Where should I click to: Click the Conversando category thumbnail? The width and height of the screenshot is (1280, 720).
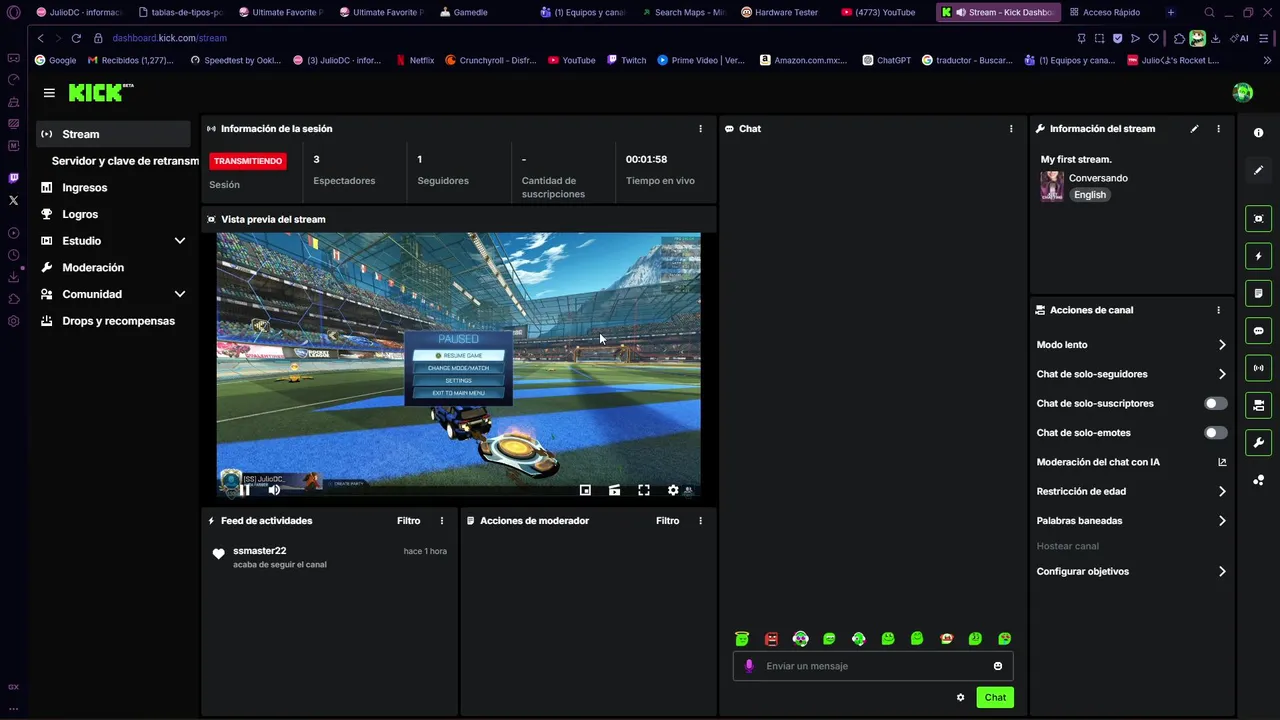(x=1052, y=186)
